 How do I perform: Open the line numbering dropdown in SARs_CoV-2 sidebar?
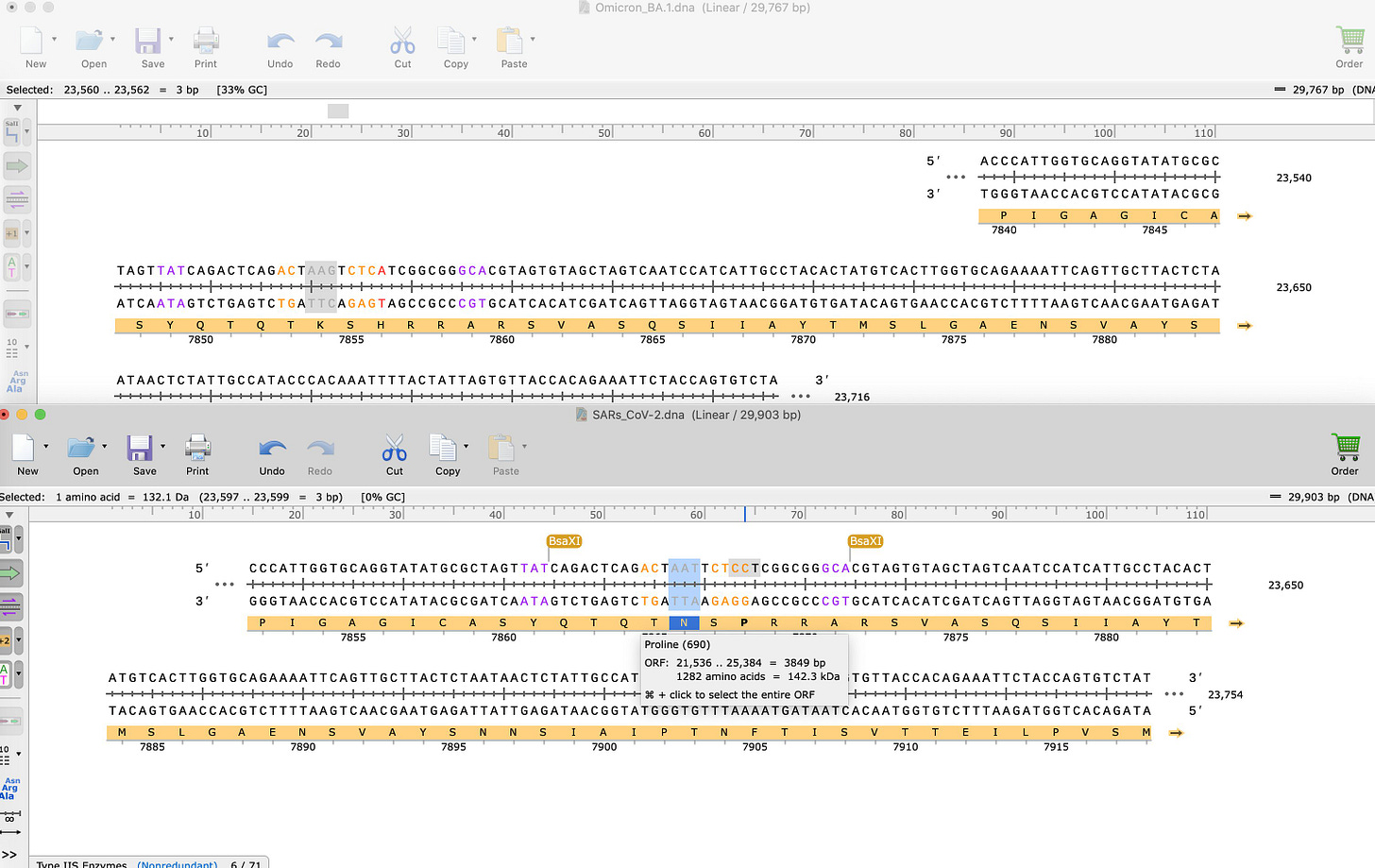click(x=18, y=754)
